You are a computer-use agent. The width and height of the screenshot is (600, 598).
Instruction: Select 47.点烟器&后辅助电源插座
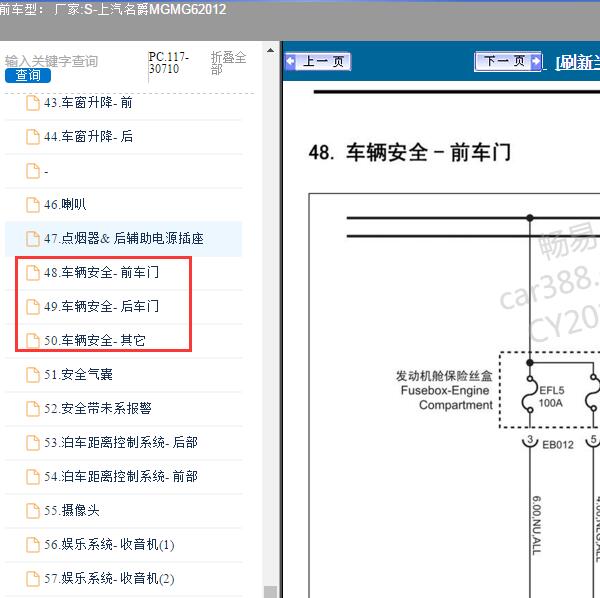(123, 238)
